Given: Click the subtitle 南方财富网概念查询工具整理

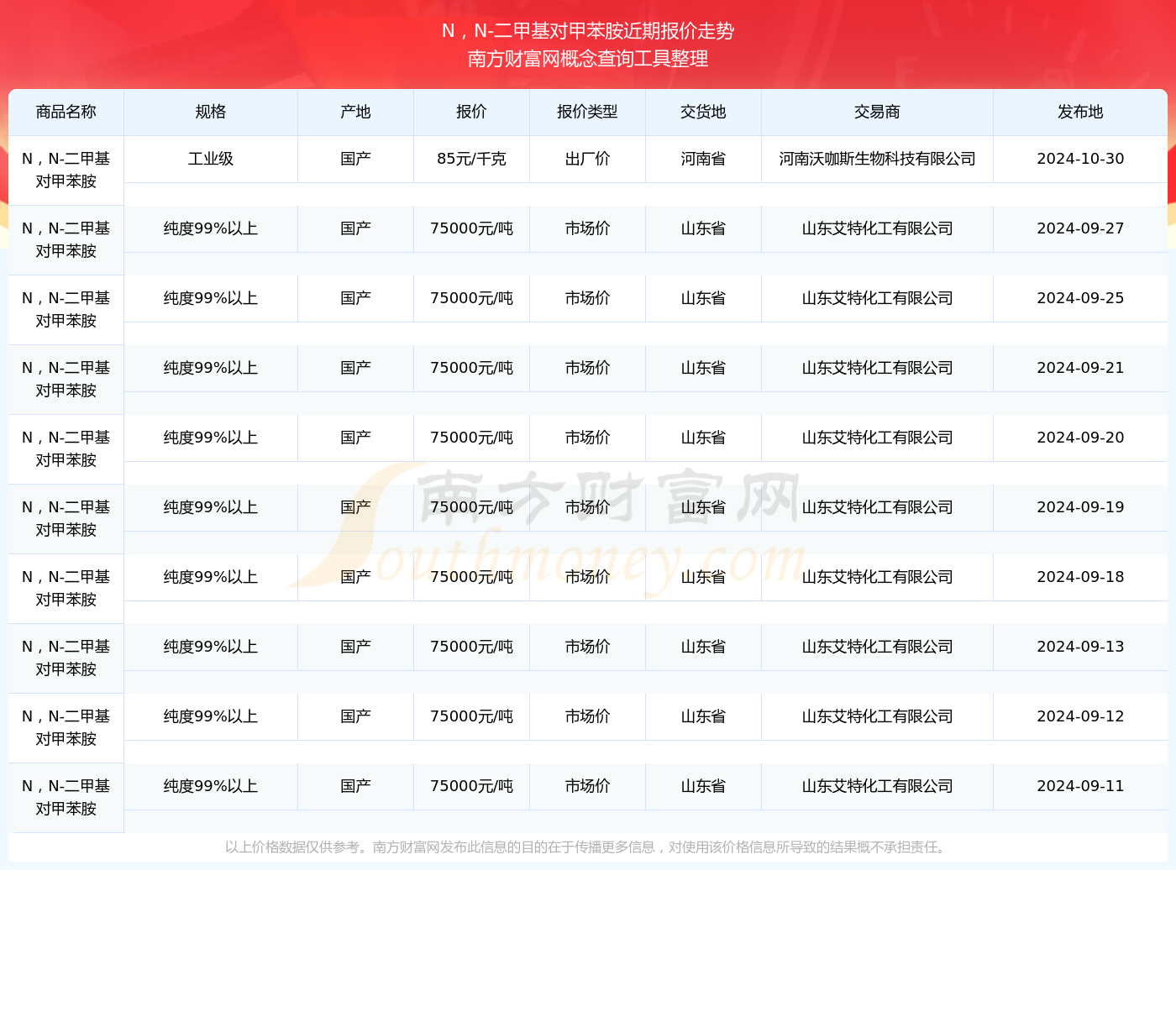Looking at the screenshot, I should [x=588, y=59].
